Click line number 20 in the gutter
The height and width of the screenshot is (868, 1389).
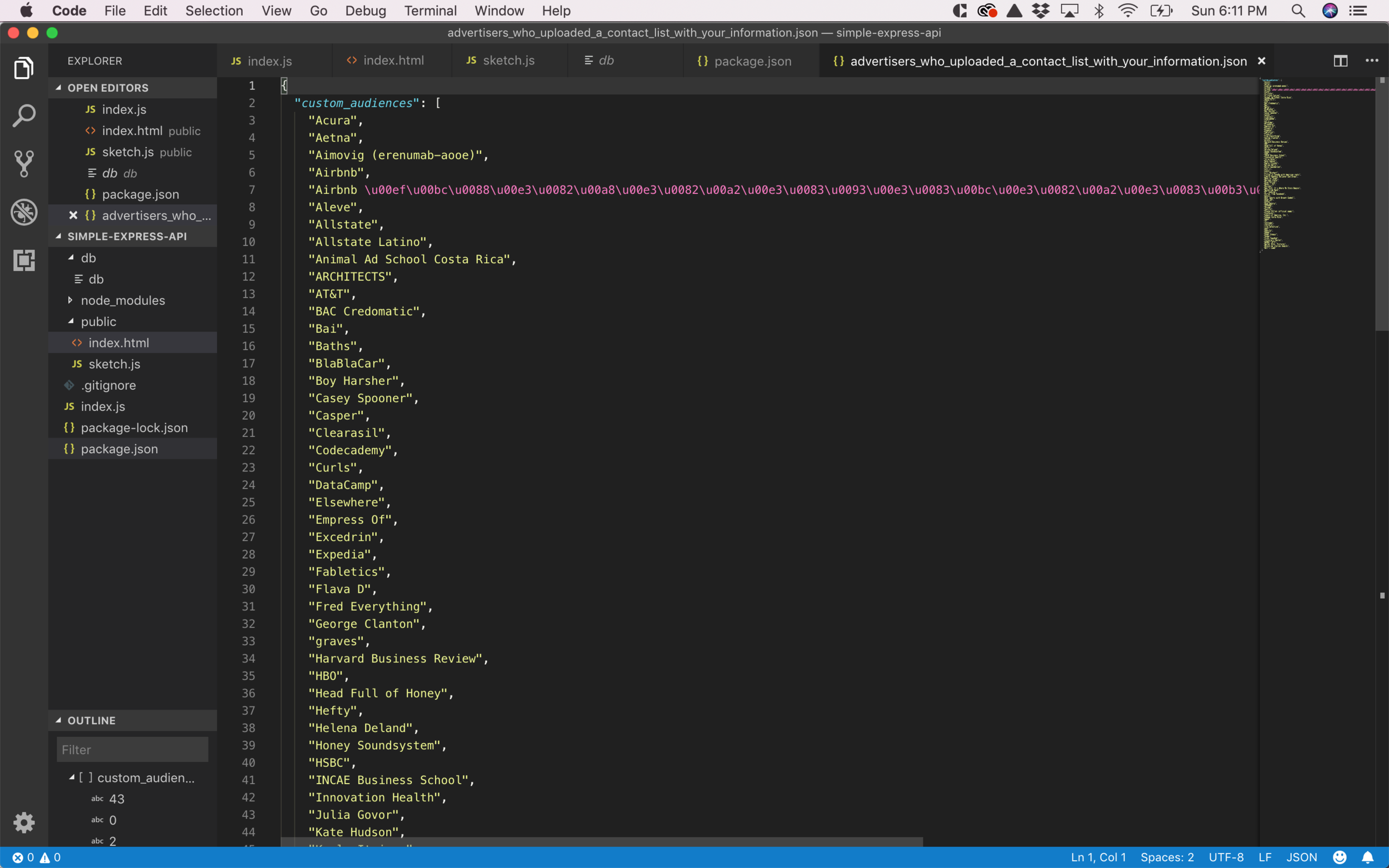[248, 415]
